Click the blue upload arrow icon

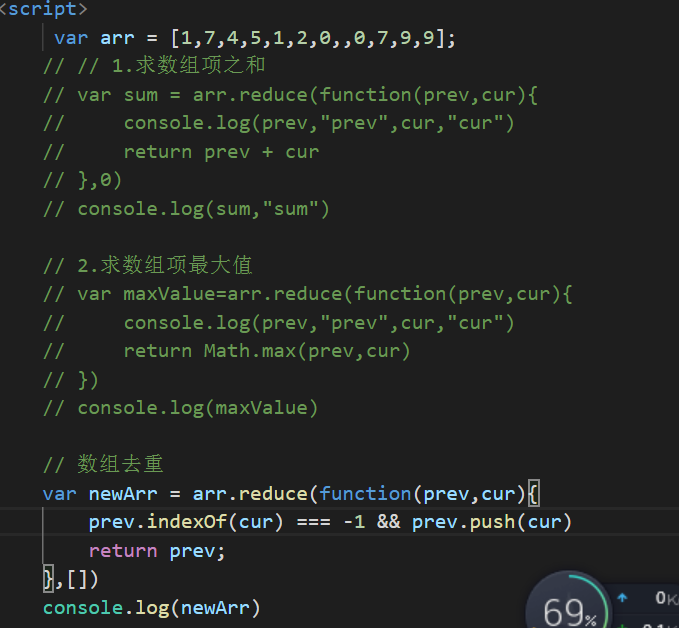[x=622, y=598]
